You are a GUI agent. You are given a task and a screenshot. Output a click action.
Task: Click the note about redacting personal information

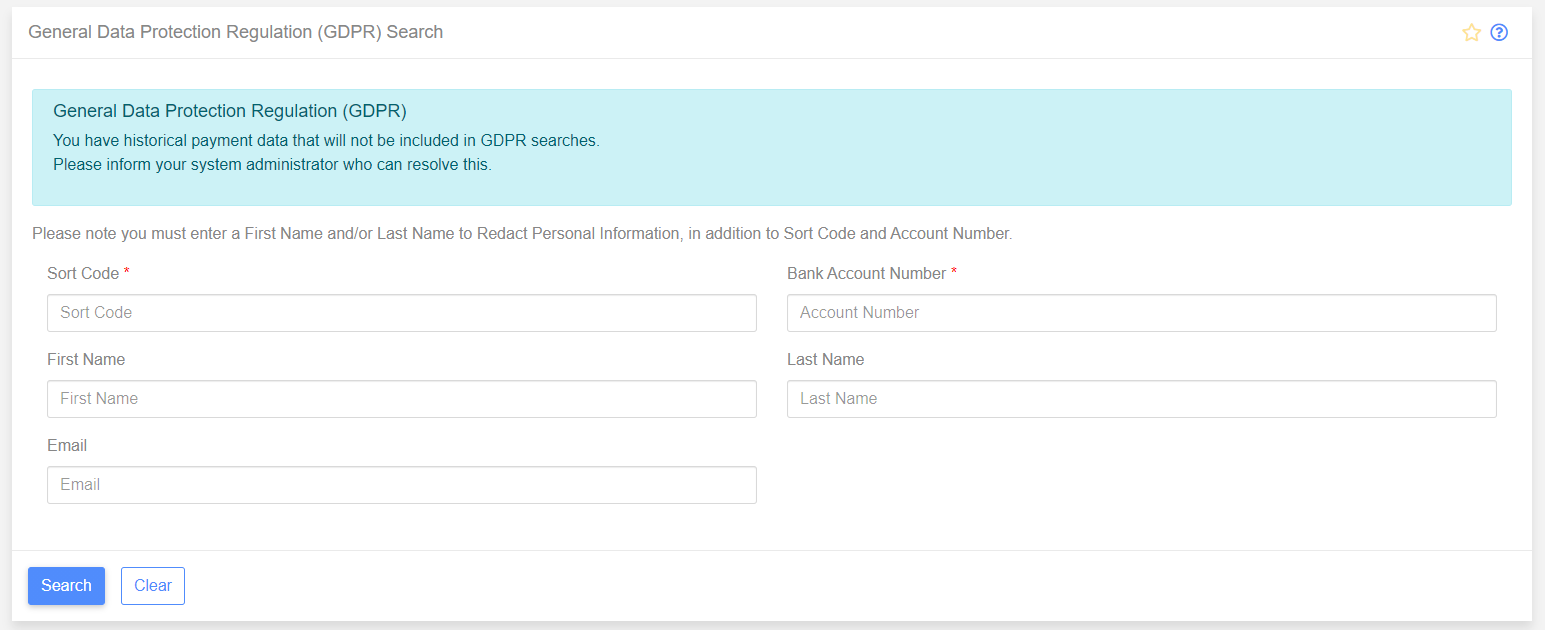(x=522, y=234)
